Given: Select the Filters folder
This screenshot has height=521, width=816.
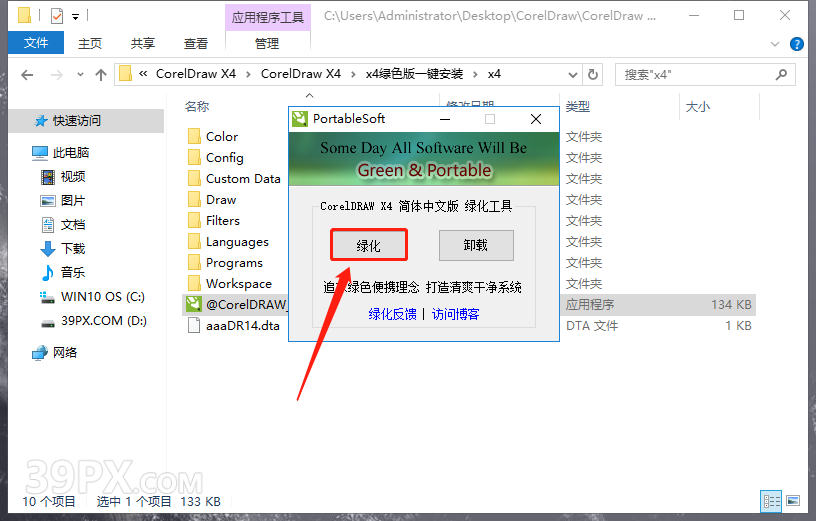Looking at the screenshot, I should click(x=223, y=221).
